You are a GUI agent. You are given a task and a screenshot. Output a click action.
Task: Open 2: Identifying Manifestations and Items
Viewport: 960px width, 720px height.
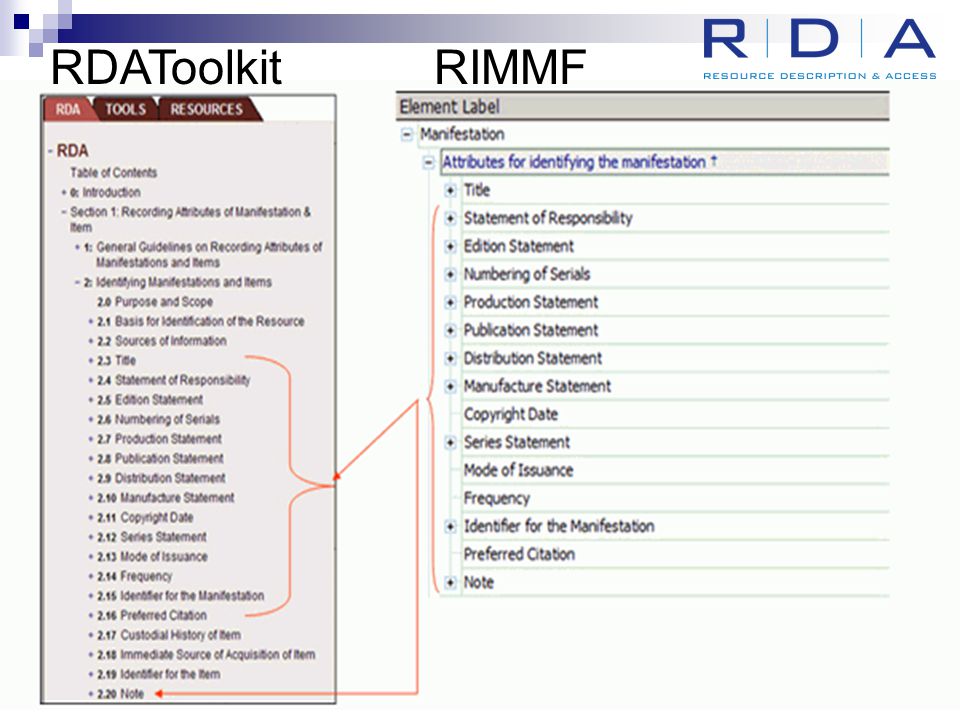[x=178, y=282]
